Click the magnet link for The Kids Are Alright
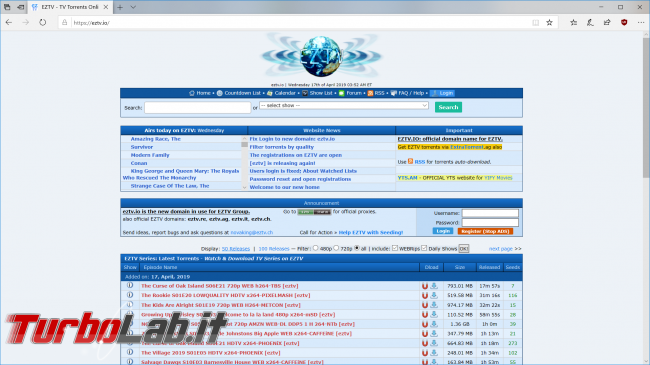Viewport: 650px width, 365px height. click(424, 305)
